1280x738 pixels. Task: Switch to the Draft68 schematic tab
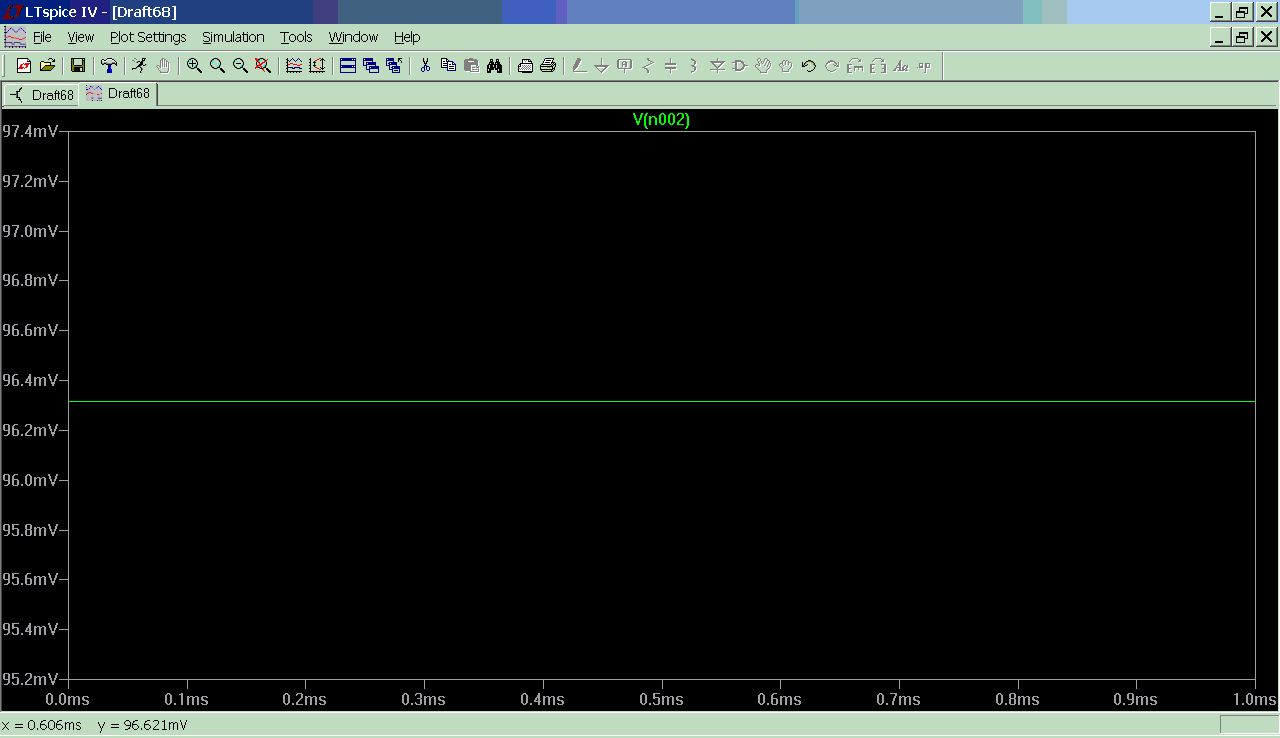click(42, 95)
